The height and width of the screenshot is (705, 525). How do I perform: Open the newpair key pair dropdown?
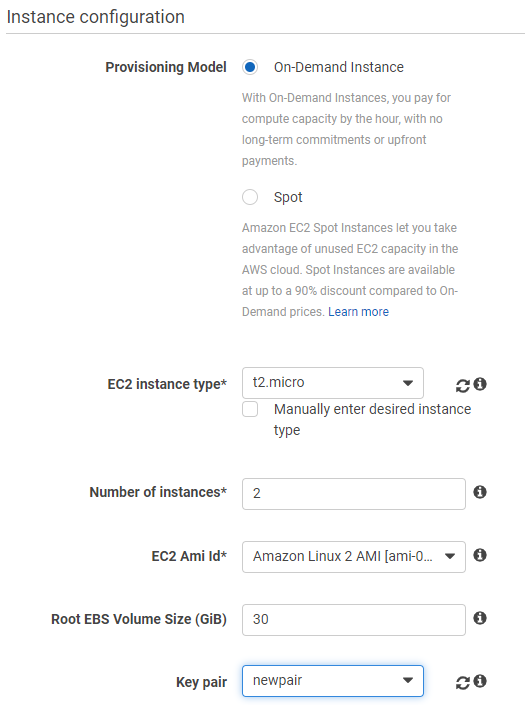[x=333, y=681]
